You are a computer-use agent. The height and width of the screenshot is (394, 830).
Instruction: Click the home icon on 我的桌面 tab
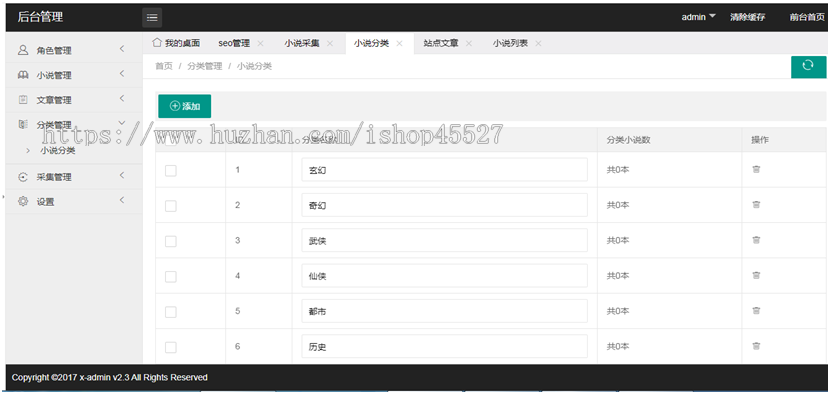pos(156,42)
